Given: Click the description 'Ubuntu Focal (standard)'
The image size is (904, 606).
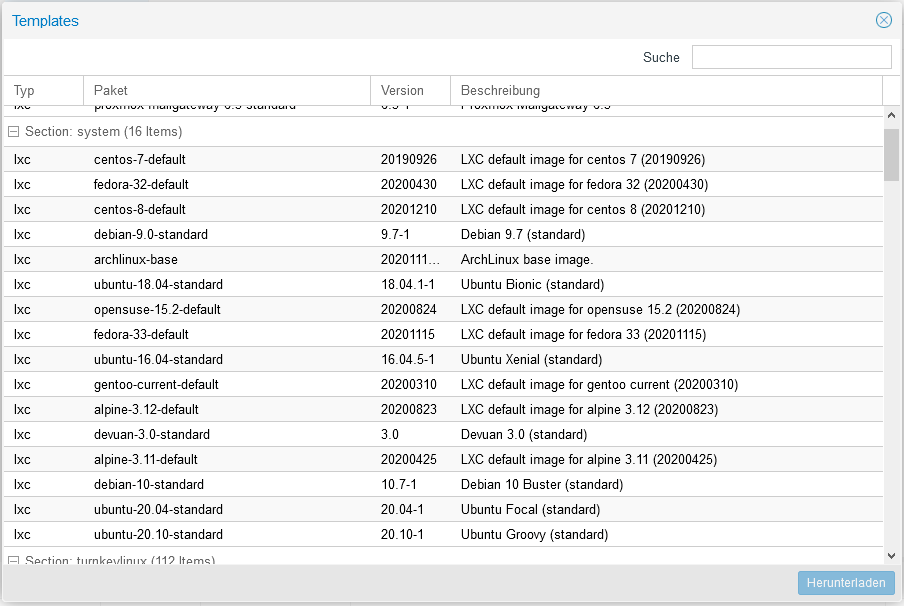Looking at the screenshot, I should pyautogui.click(x=530, y=510).
